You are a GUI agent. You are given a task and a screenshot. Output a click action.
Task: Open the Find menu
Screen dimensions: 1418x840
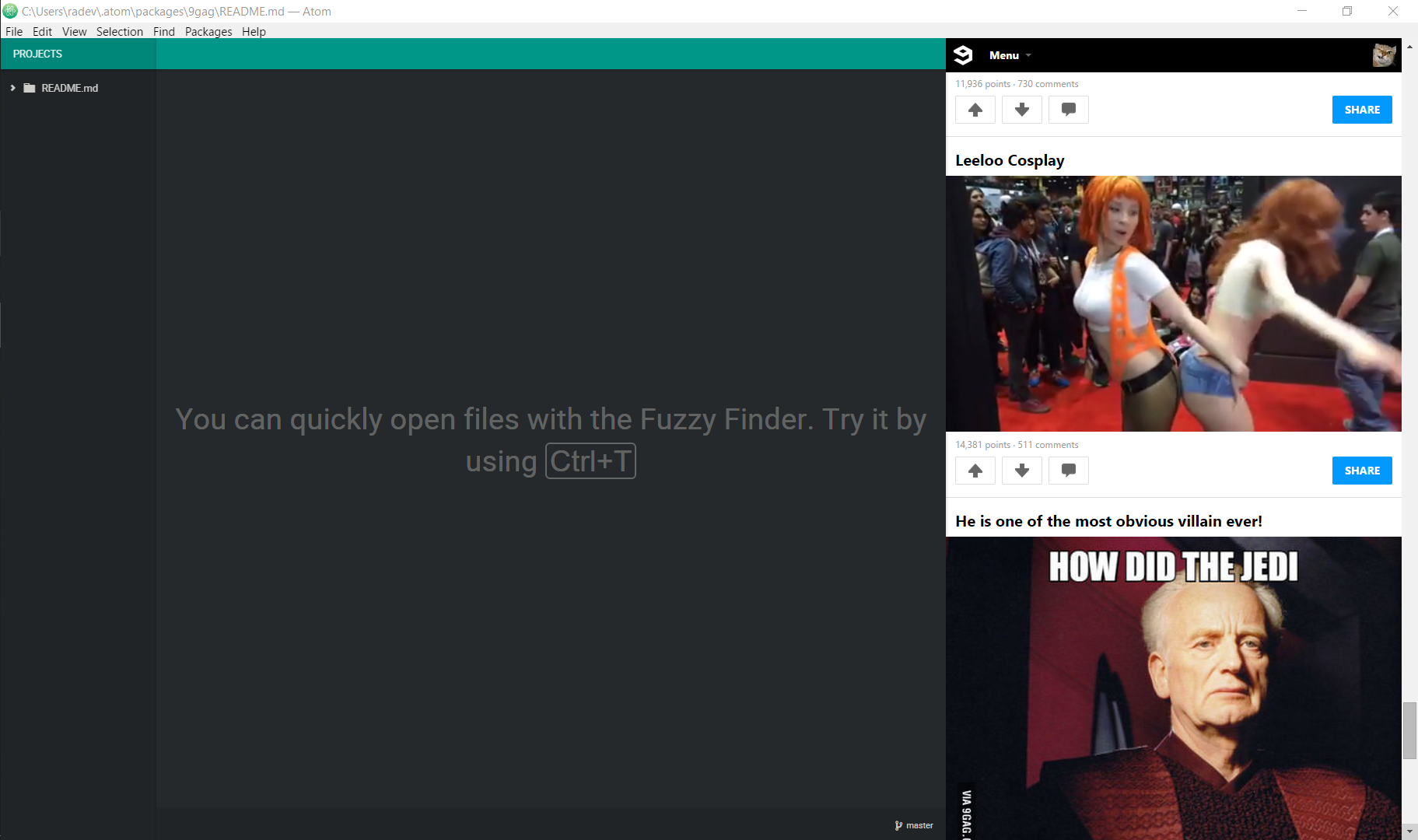[164, 31]
